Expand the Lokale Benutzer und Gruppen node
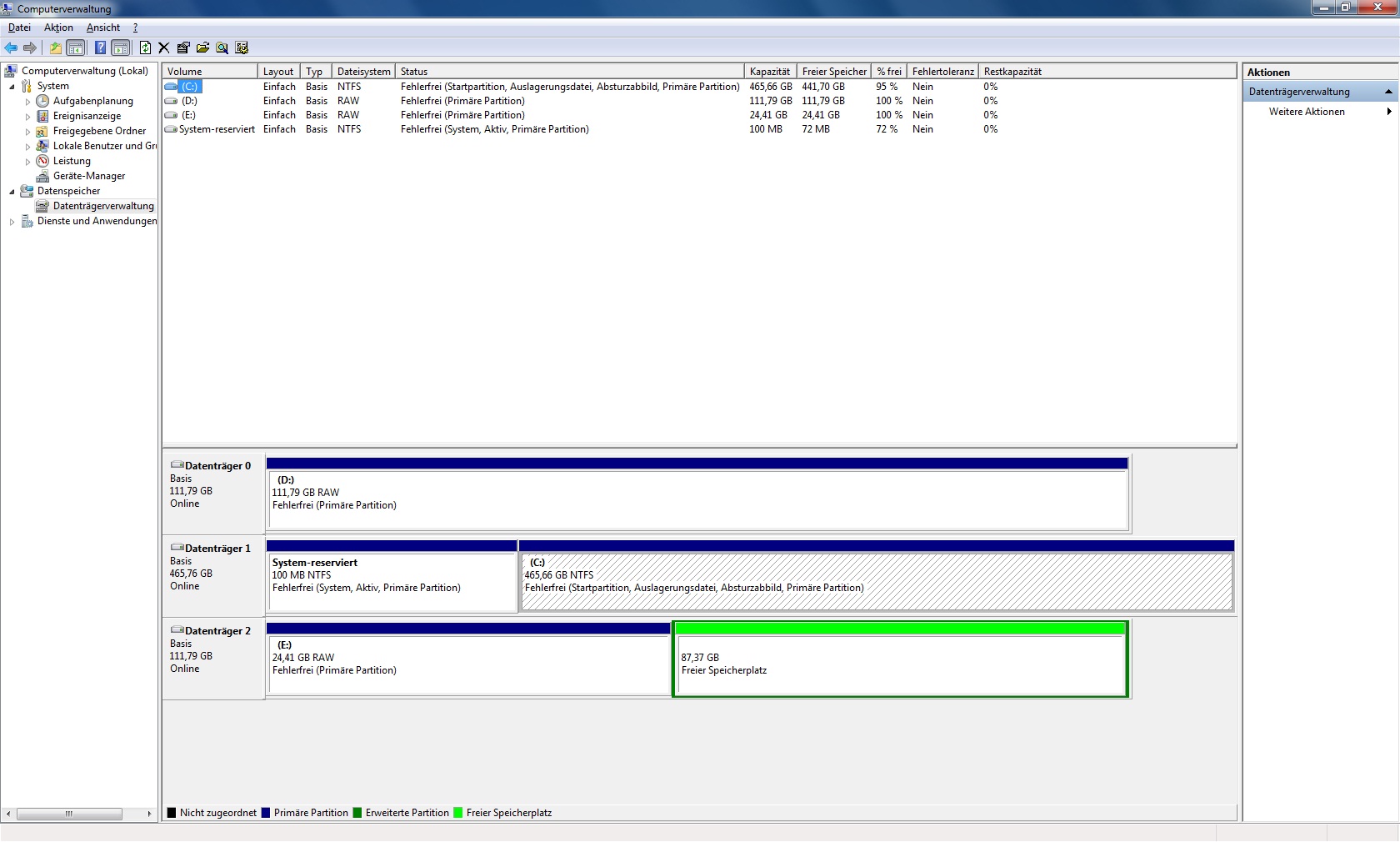 point(27,147)
